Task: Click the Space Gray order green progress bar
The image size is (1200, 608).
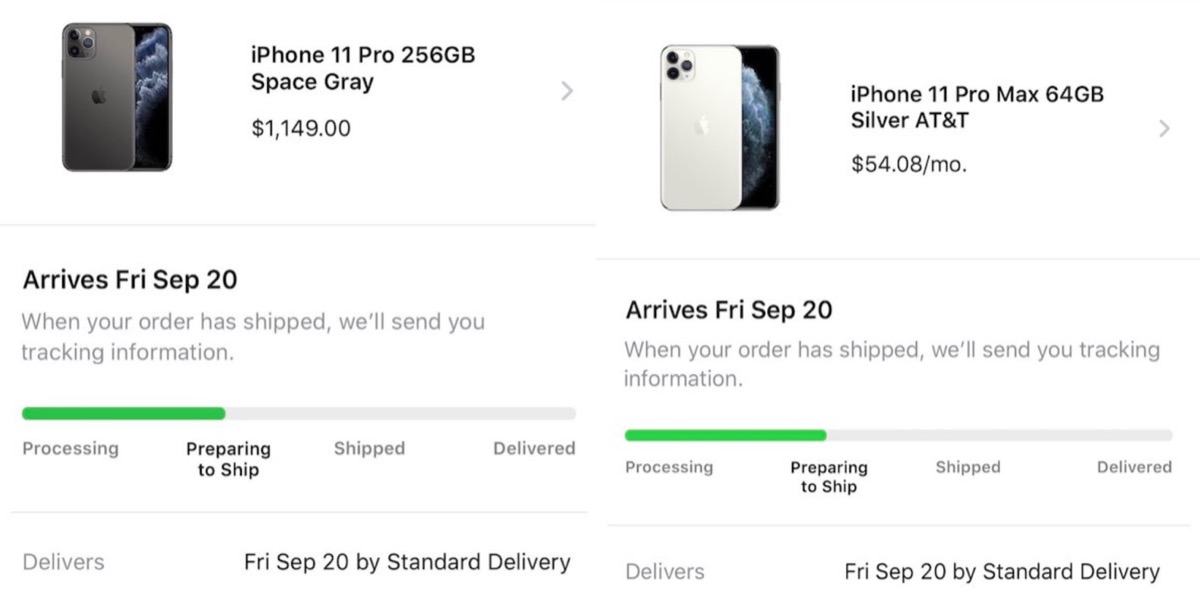Action: coord(124,413)
